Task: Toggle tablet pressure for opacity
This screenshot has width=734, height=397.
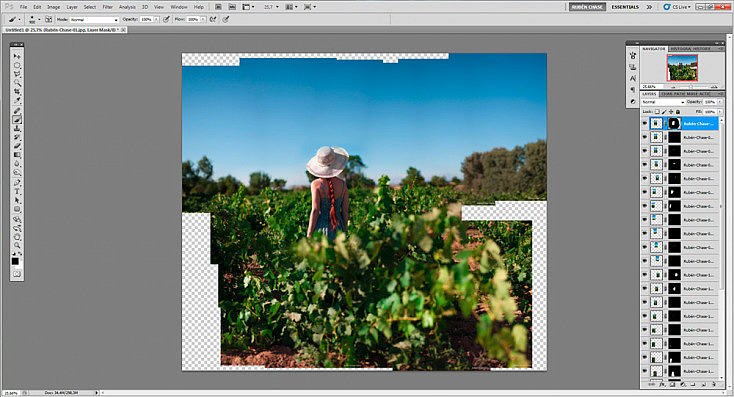Action: [x=166, y=20]
